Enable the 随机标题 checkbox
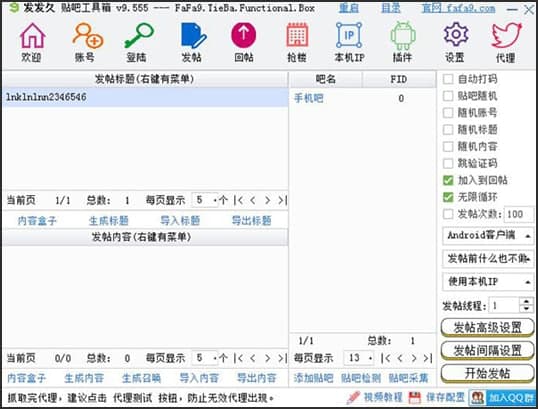The image size is (538, 409). pyautogui.click(x=448, y=130)
